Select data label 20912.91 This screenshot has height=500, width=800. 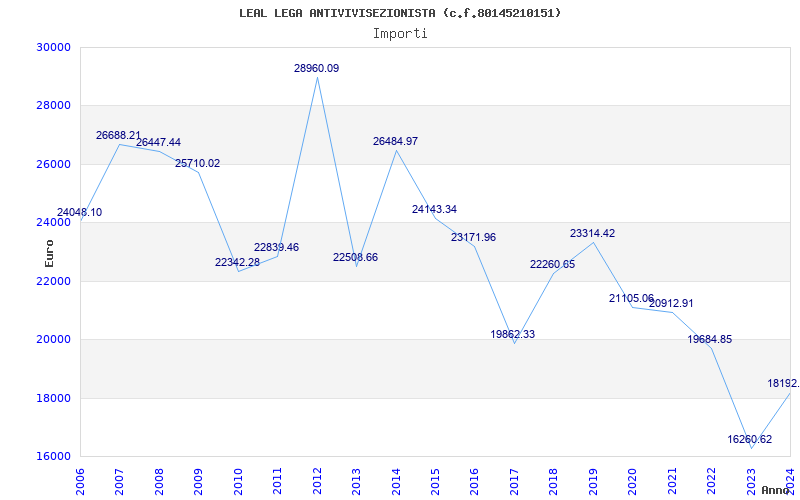point(671,304)
